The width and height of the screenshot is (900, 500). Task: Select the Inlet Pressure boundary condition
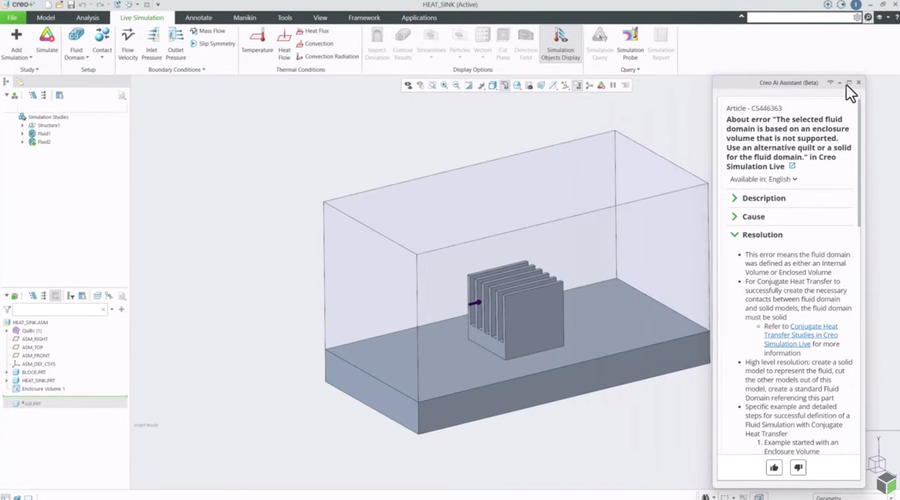pyautogui.click(x=152, y=44)
